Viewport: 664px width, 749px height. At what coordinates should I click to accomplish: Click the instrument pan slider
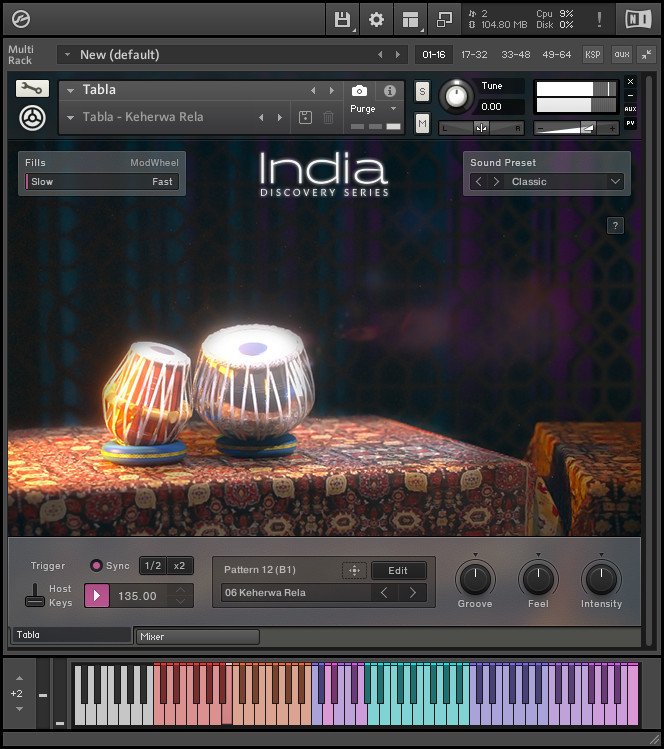coord(481,128)
